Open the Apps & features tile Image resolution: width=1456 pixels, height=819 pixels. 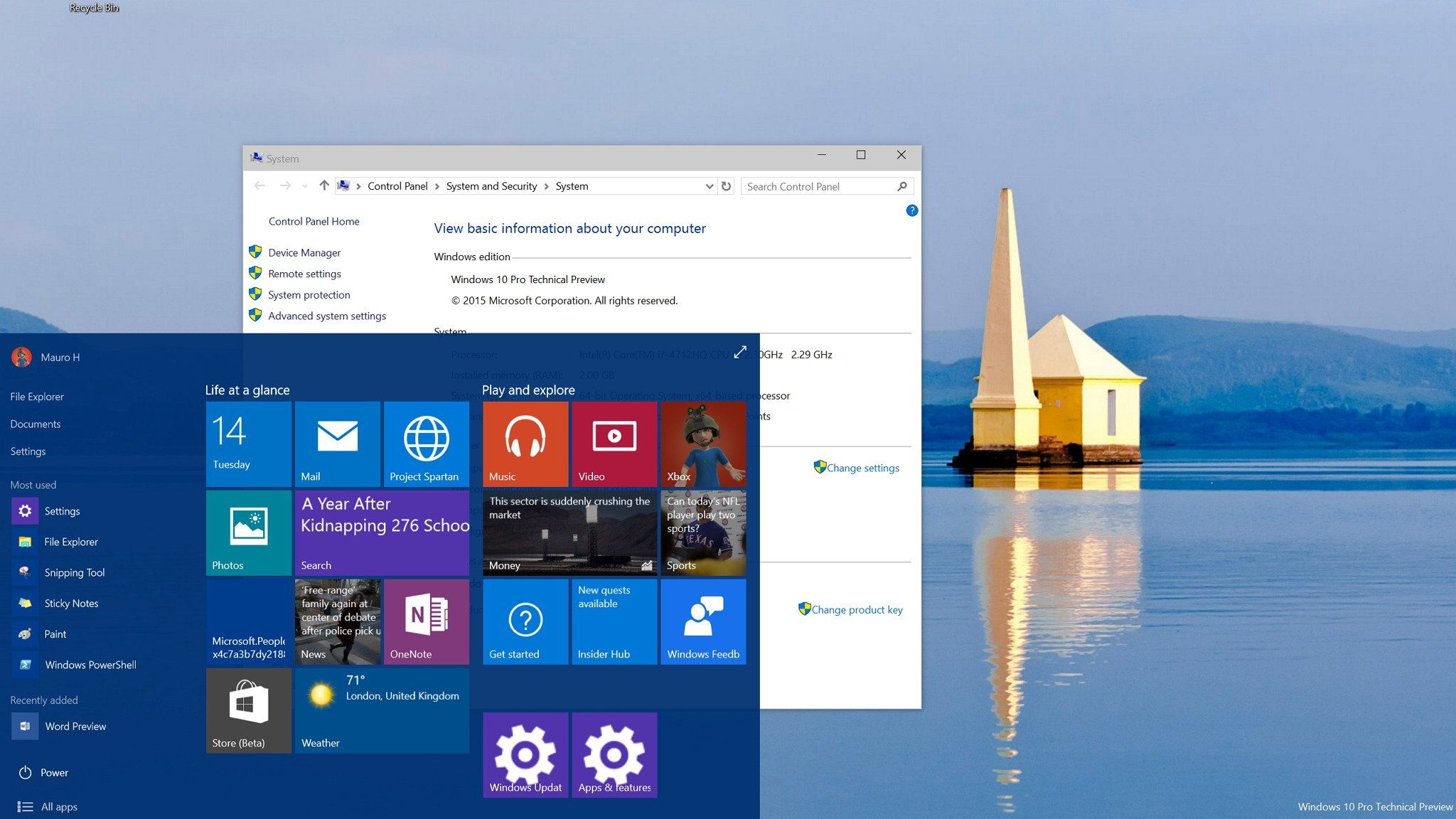614,755
